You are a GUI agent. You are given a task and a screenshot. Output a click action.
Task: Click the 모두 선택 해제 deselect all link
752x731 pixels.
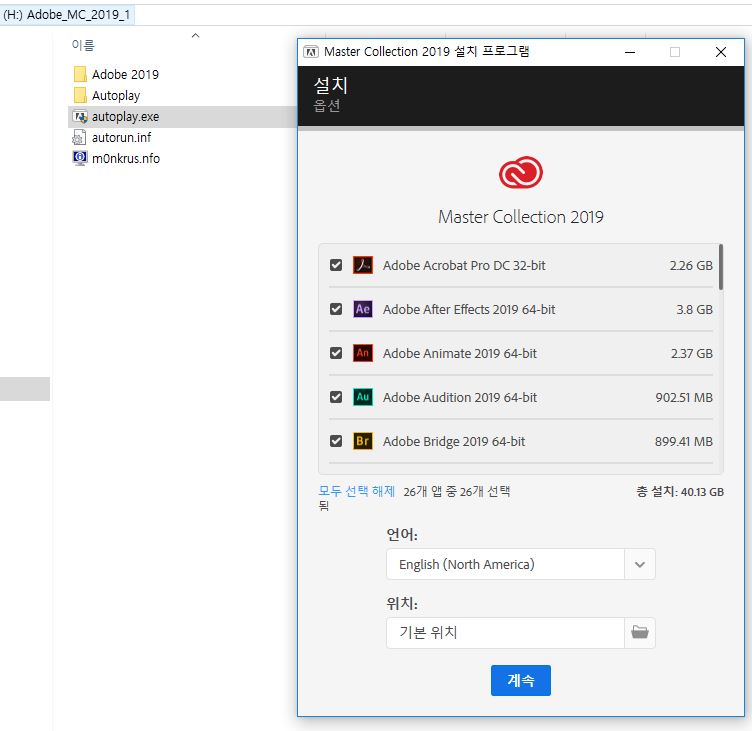pos(357,491)
